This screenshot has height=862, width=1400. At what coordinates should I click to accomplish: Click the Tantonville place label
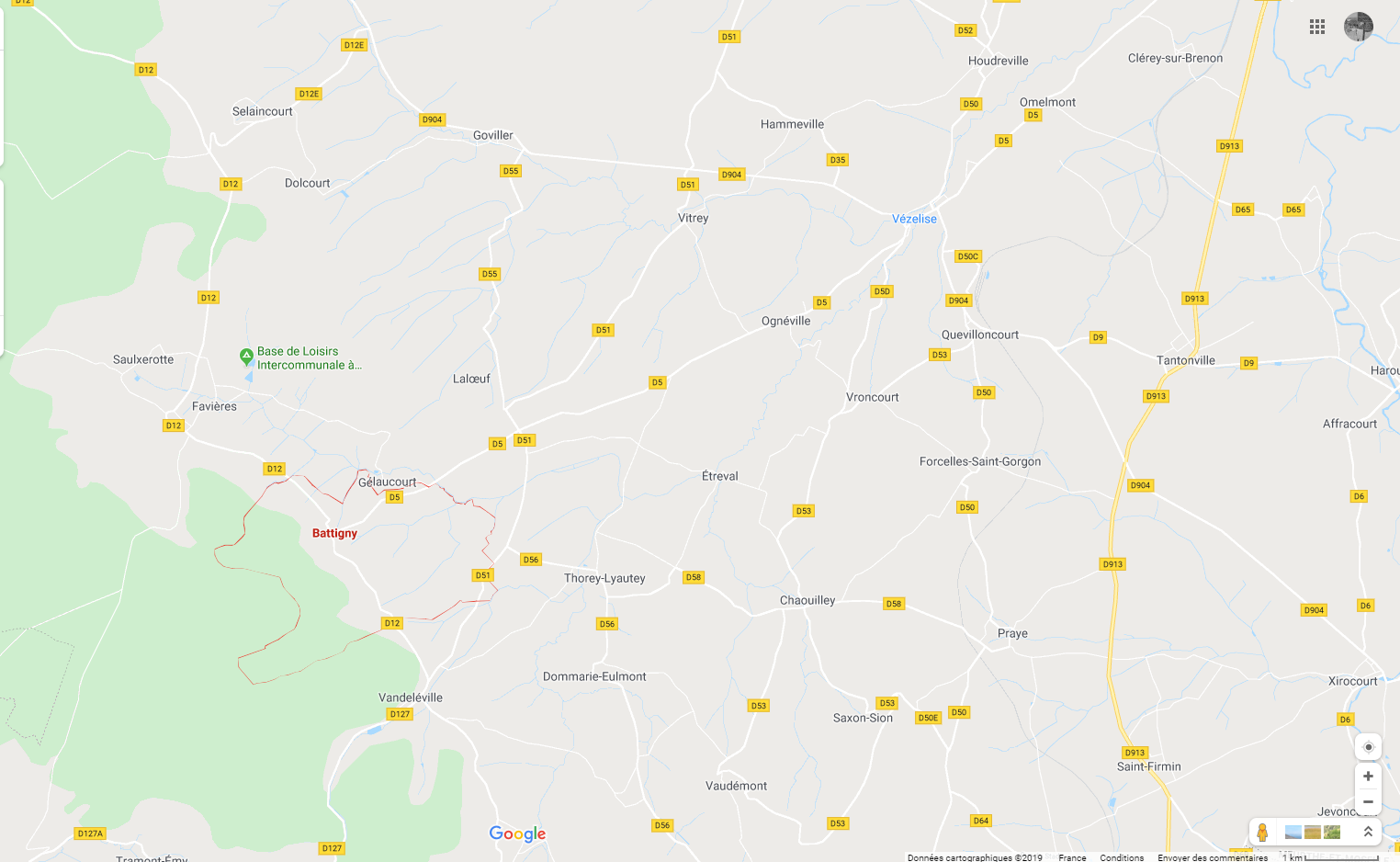pos(1186,360)
